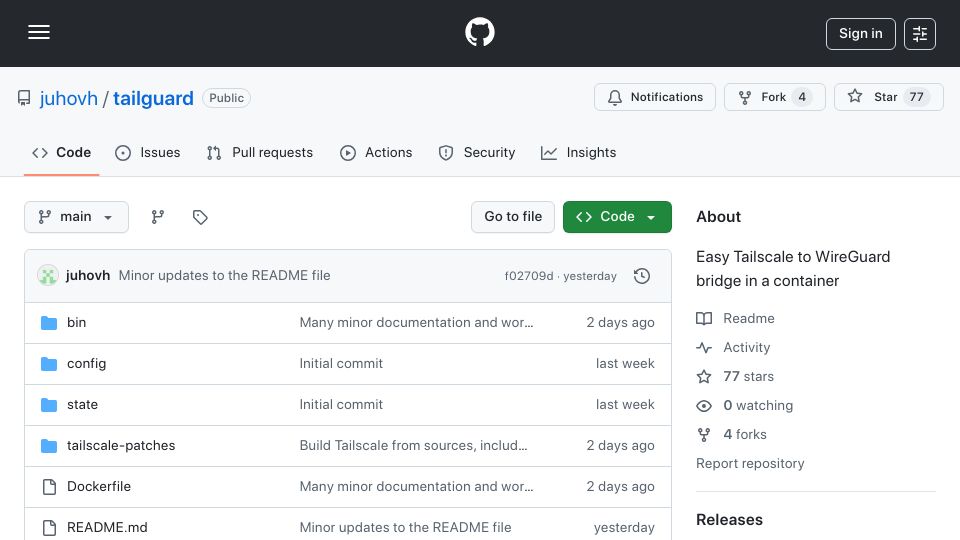960x540 pixels.
Task: Click the Public visibility label
Action: tap(227, 98)
